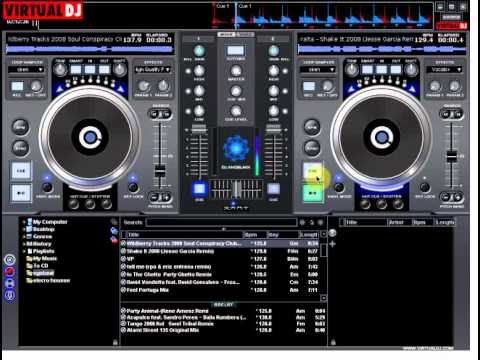The width and height of the screenshot is (480, 360).
Task: Click the left deck Play button
Action: point(21,193)
